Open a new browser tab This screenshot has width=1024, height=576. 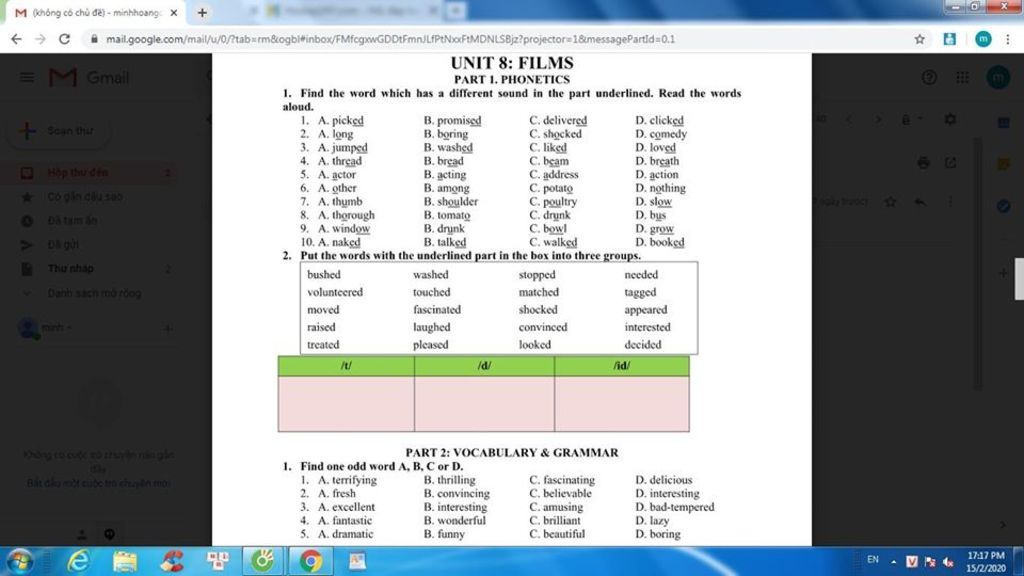(202, 12)
